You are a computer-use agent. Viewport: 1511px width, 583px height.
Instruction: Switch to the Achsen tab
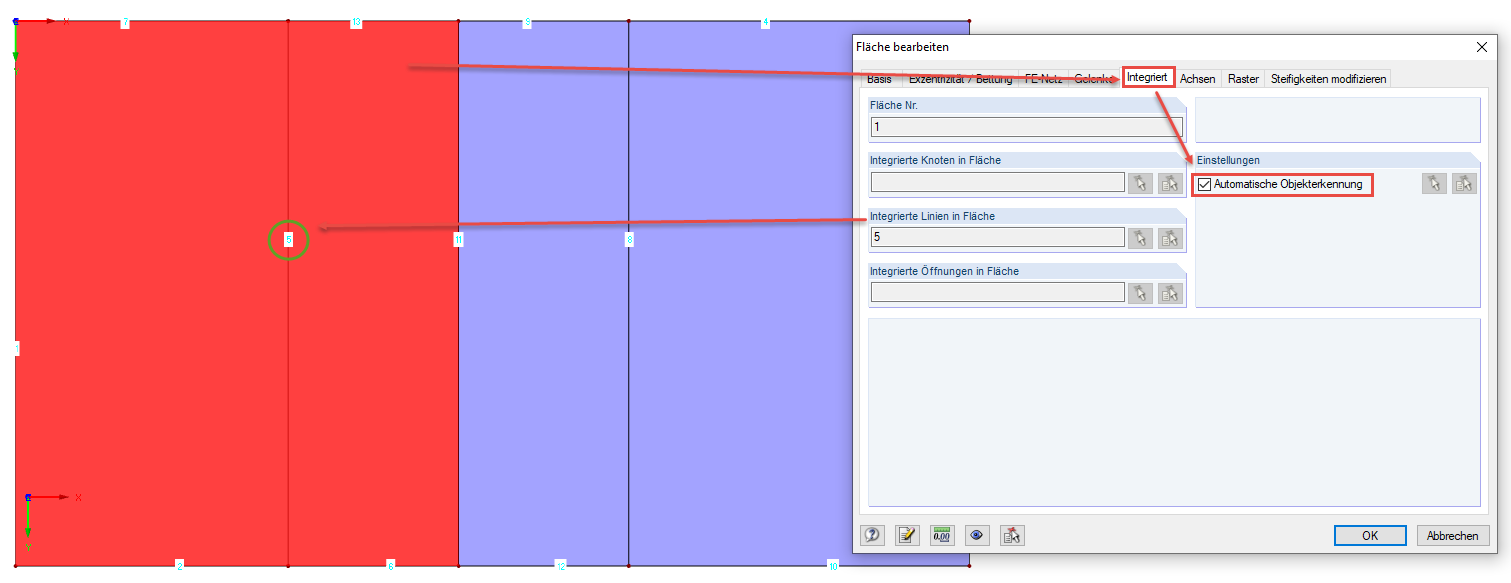[x=1197, y=79]
